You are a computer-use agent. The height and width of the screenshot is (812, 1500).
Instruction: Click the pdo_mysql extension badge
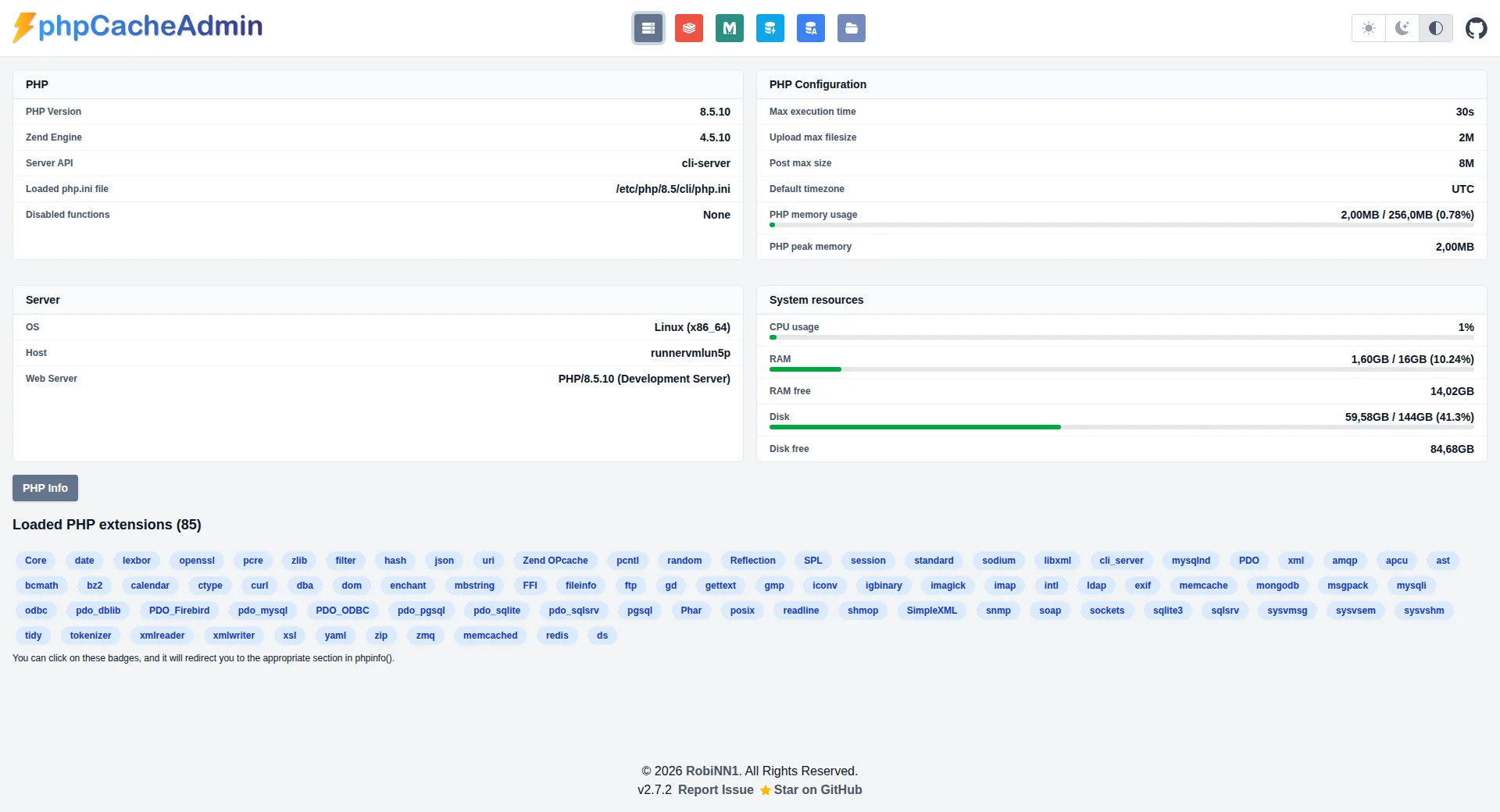[262, 611]
